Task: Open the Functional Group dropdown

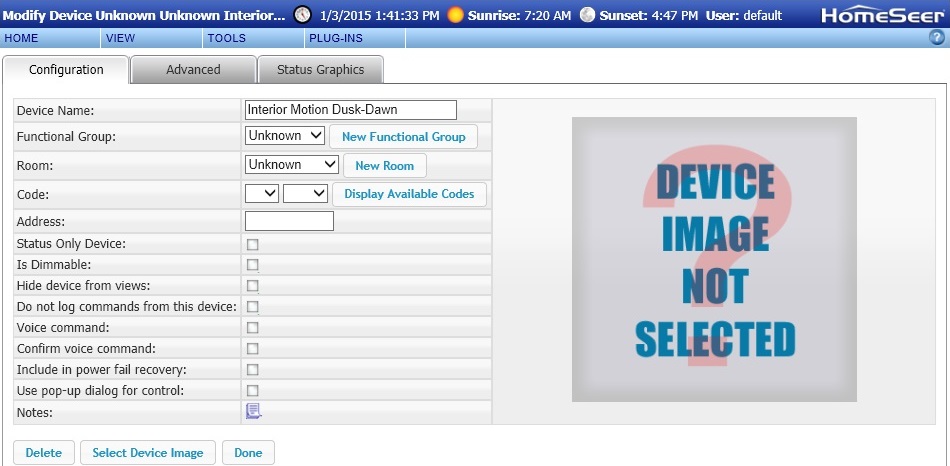Action: click(285, 136)
